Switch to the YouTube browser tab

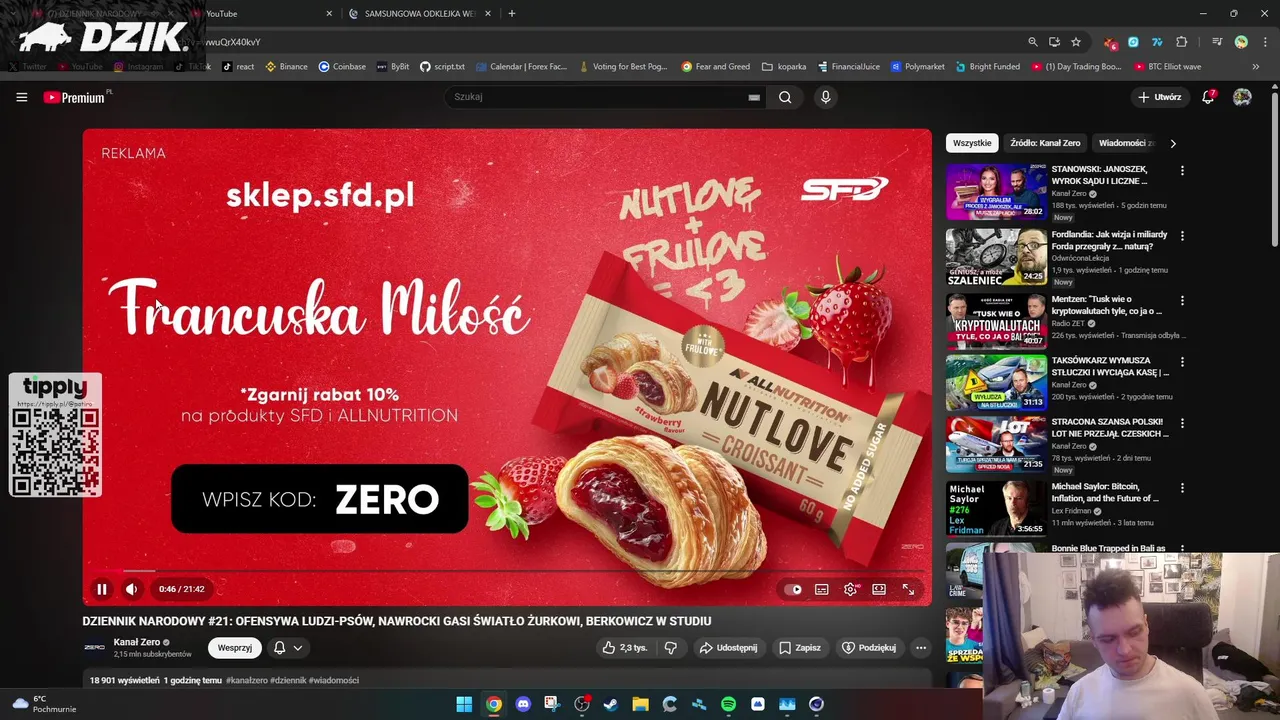point(262,14)
